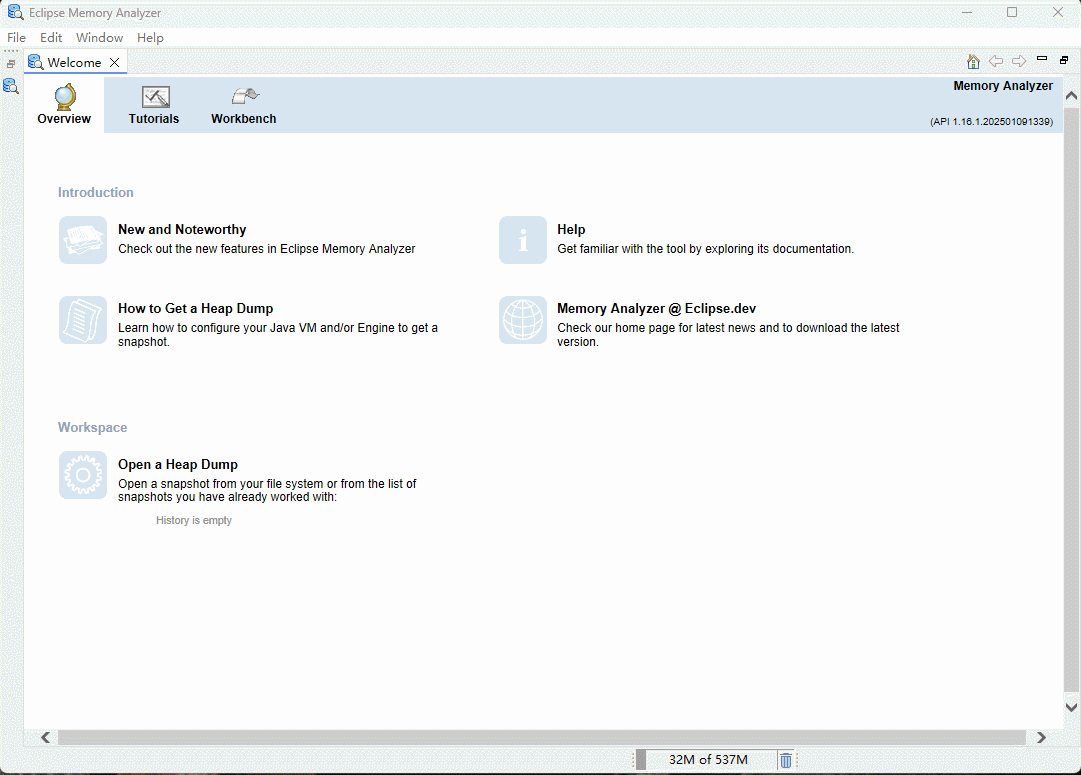This screenshot has width=1081, height=775.
Task: Click the restore icon beside the forward arrow
Action: (1064, 61)
